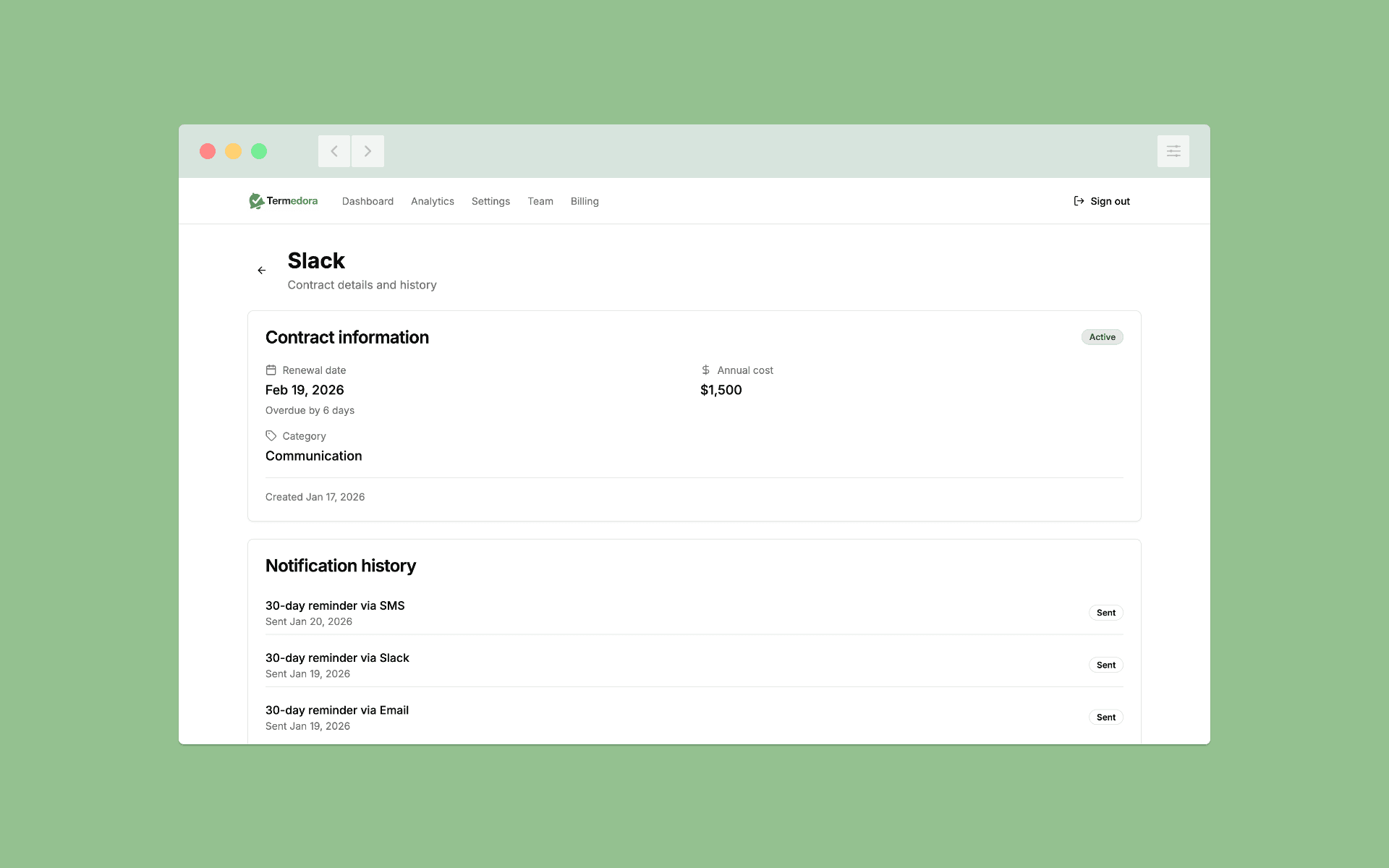Image resolution: width=1389 pixels, height=868 pixels.
Task: Open the Analytics nav item
Action: [433, 201]
